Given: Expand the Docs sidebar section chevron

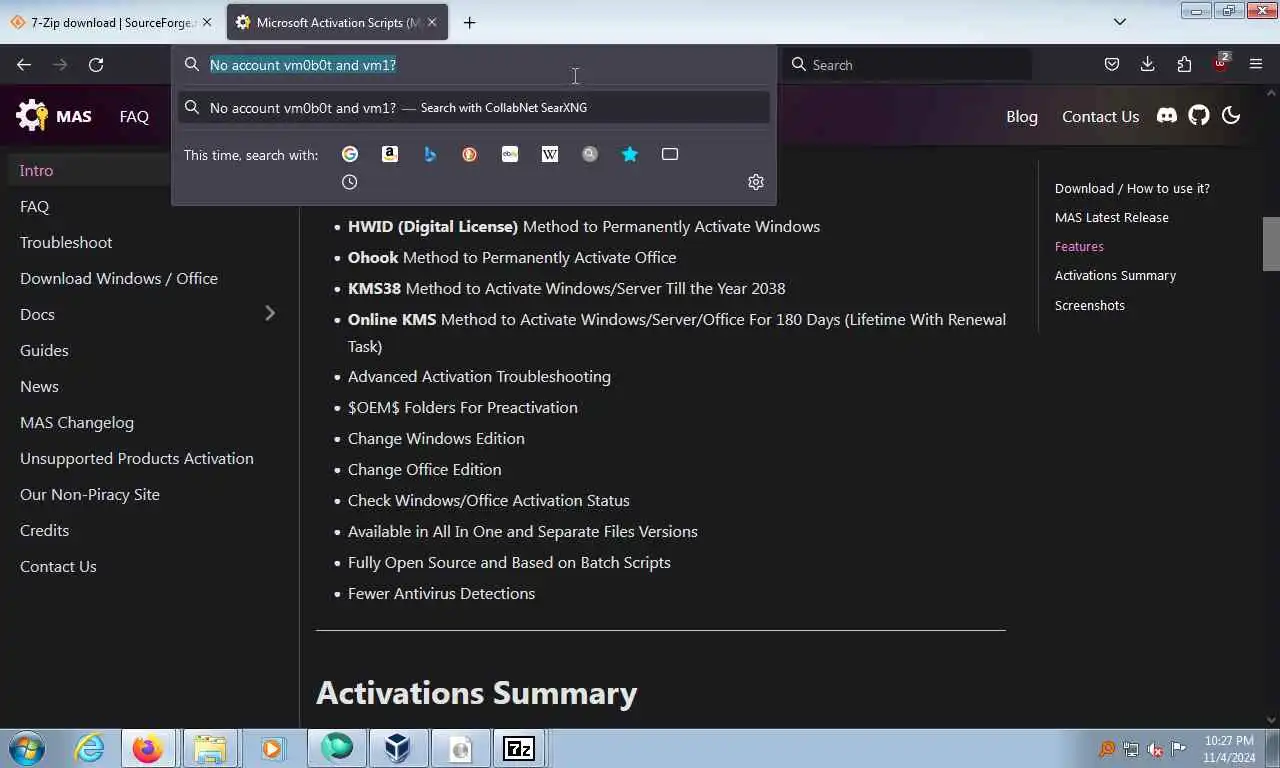Looking at the screenshot, I should click(x=270, y=314).
